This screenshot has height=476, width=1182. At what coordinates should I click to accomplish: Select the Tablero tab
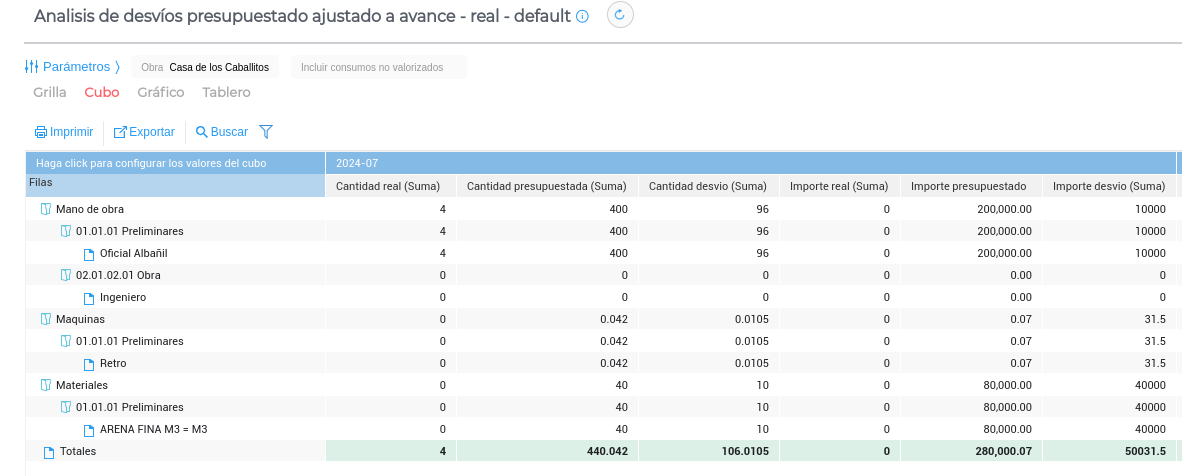[226, 92]
